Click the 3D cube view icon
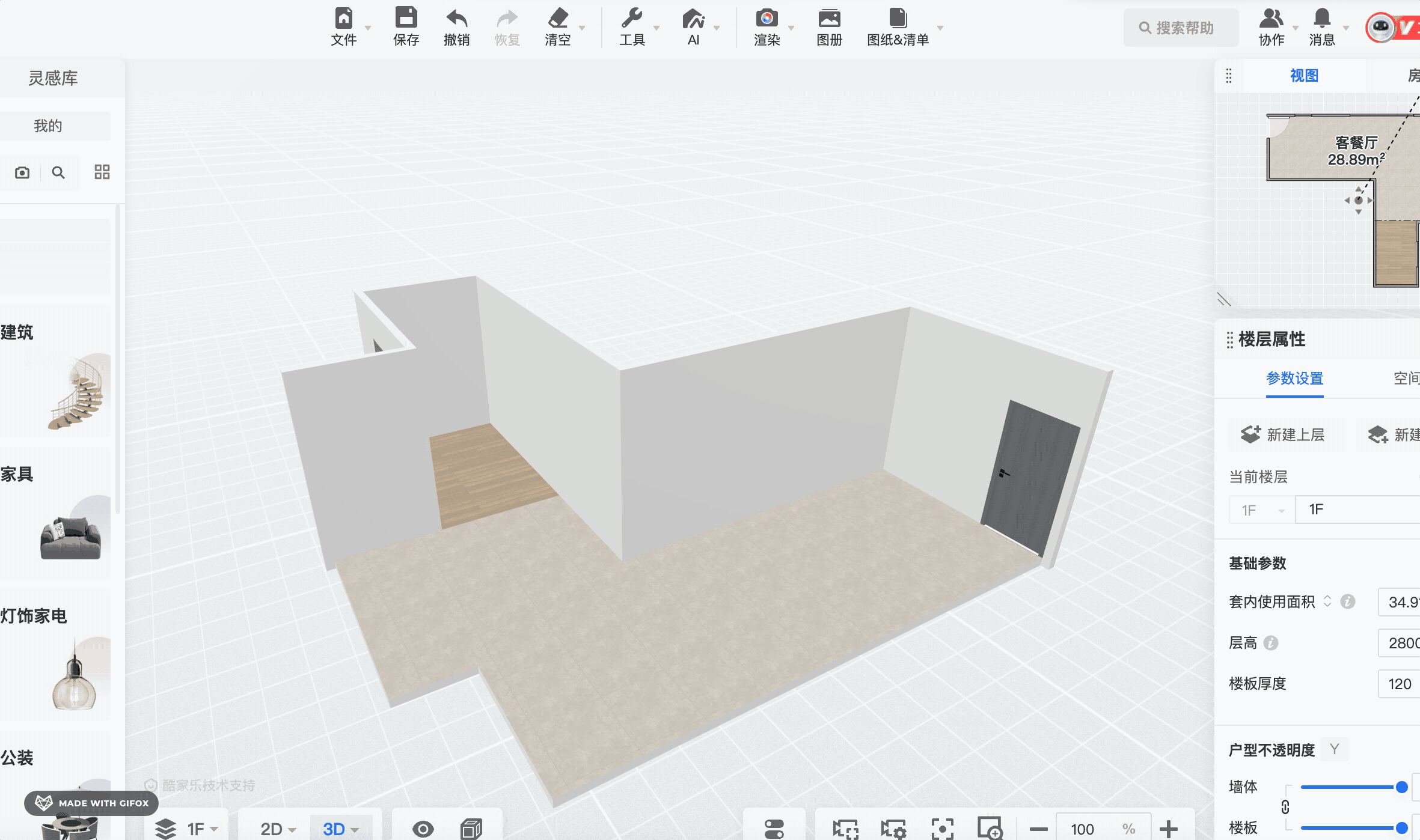 pos(471,829)
